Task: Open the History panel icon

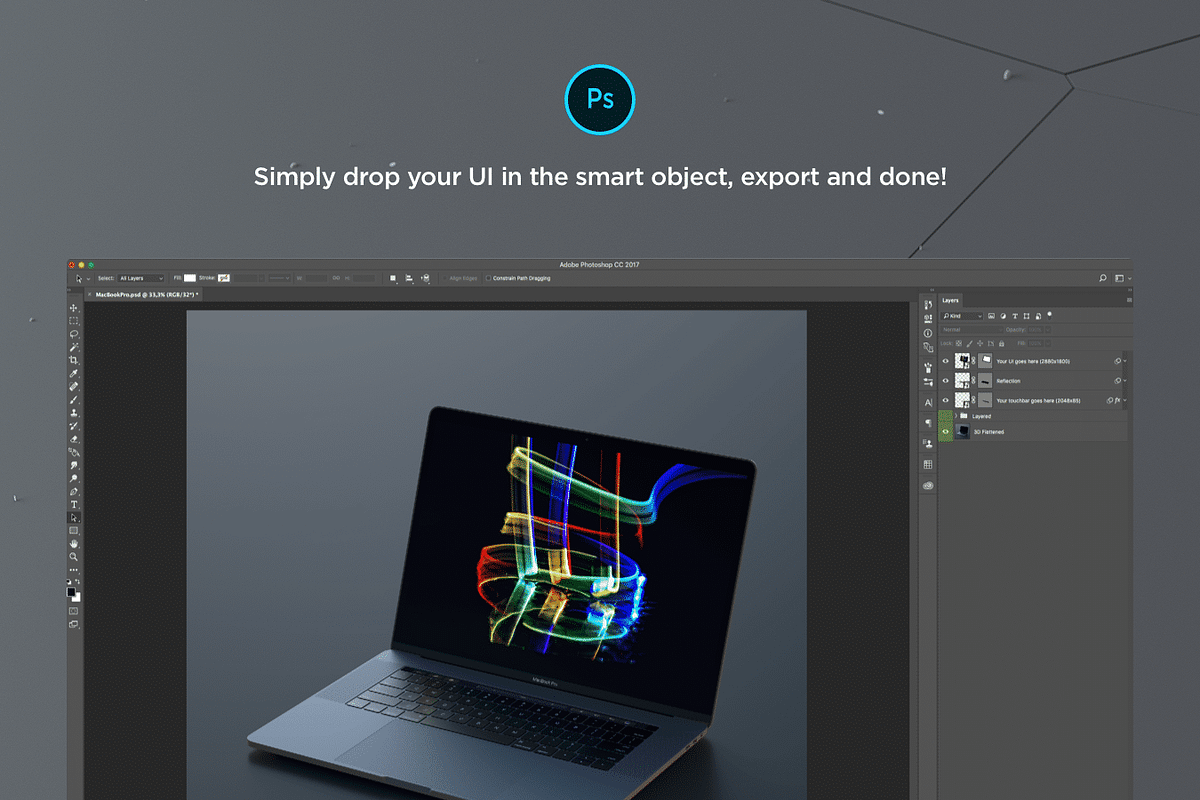Action: [928, 304]
